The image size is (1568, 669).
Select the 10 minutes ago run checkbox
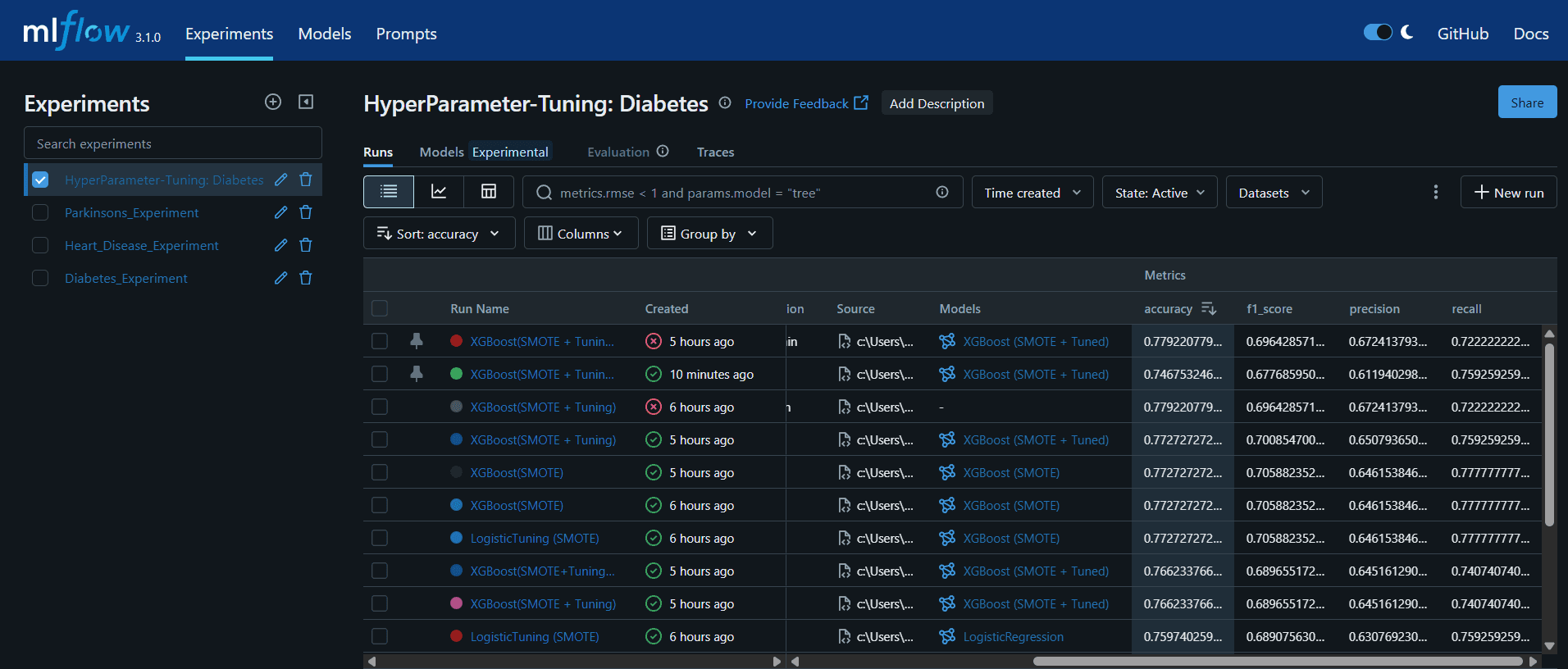coord(380,374)
